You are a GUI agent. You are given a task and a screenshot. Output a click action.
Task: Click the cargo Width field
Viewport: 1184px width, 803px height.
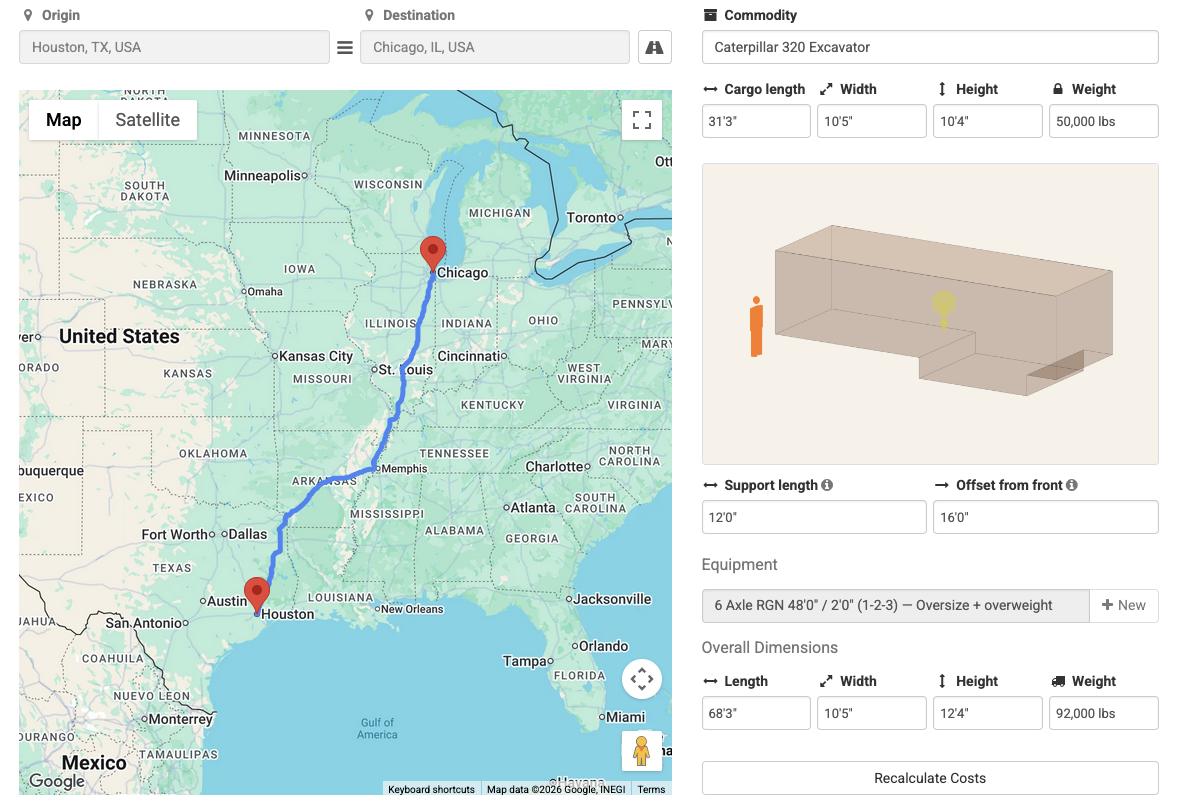click(x=871, y=122)
